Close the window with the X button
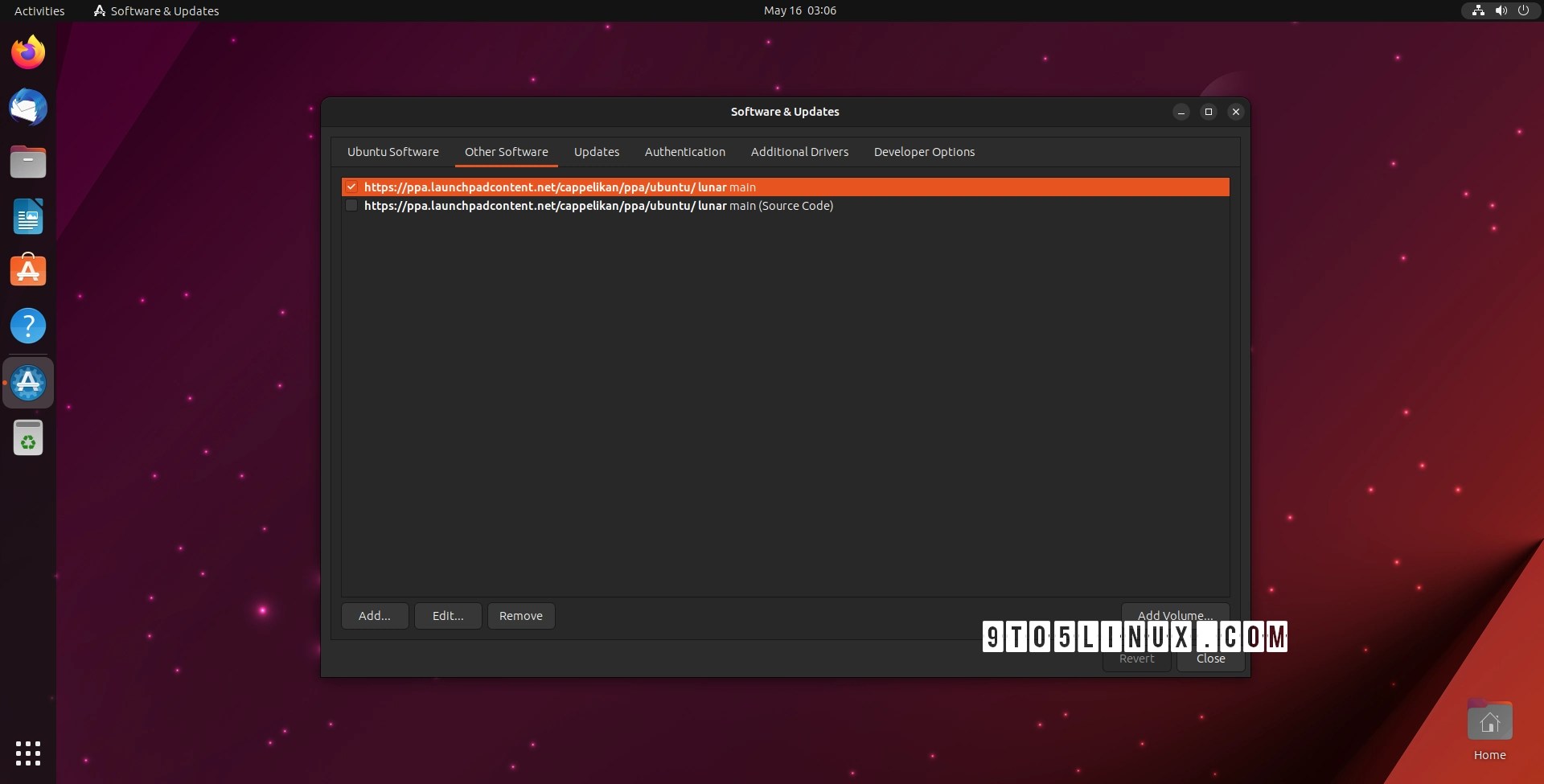The width and height of the screenshot is (1544, 784). (1236, 112)
